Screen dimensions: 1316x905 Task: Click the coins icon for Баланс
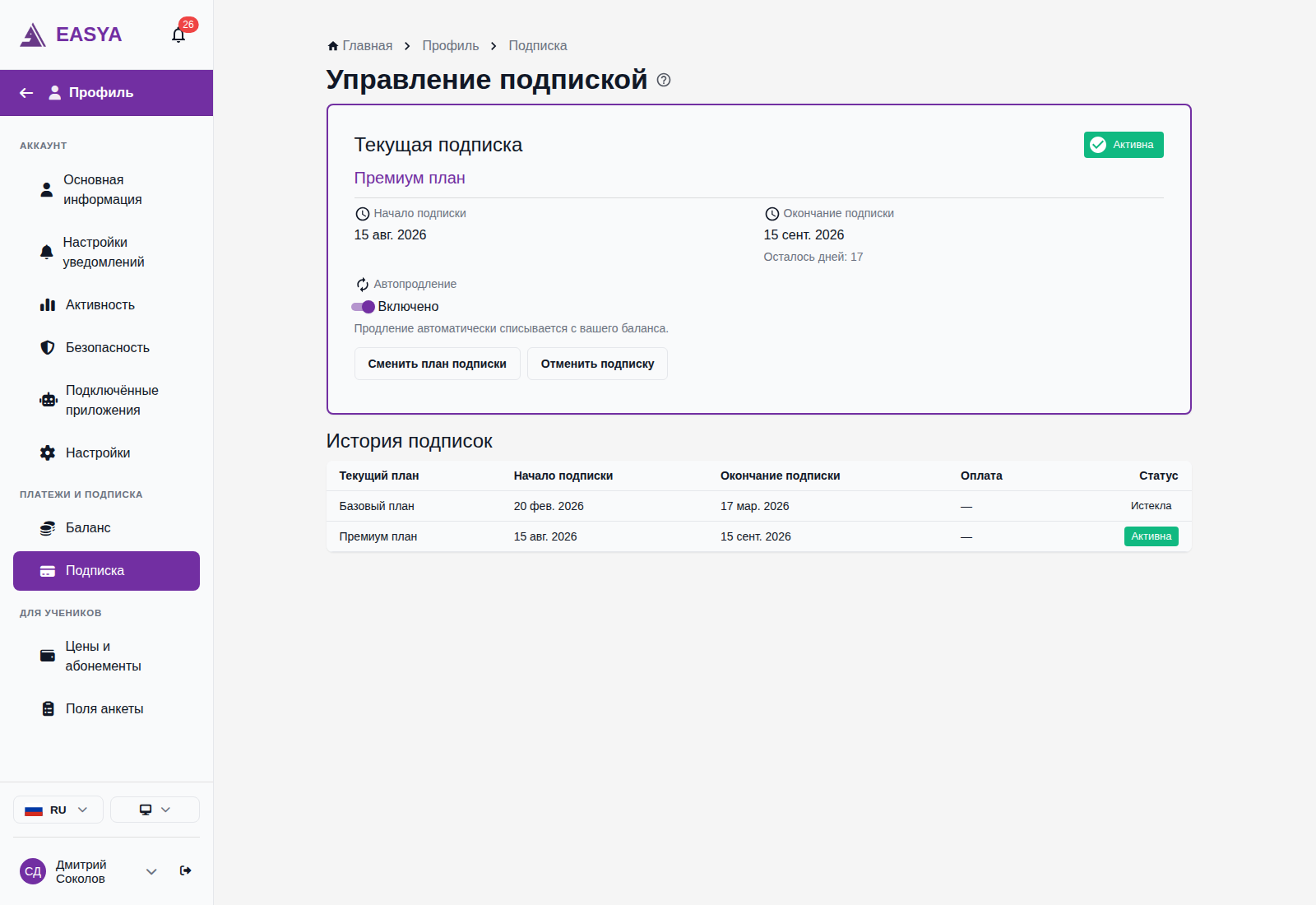coord(48,527)
